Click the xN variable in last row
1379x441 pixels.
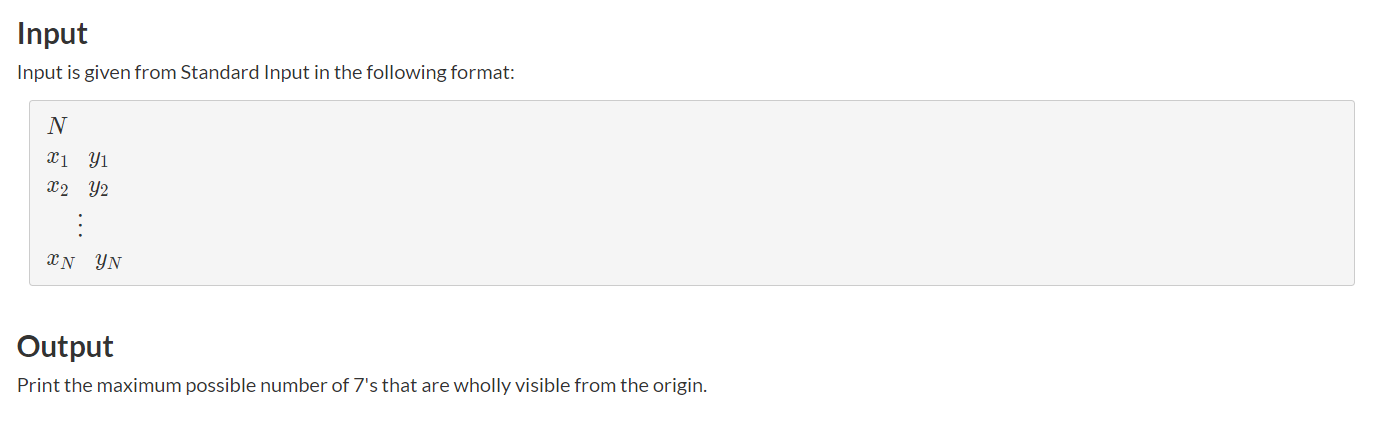[60, 262]
